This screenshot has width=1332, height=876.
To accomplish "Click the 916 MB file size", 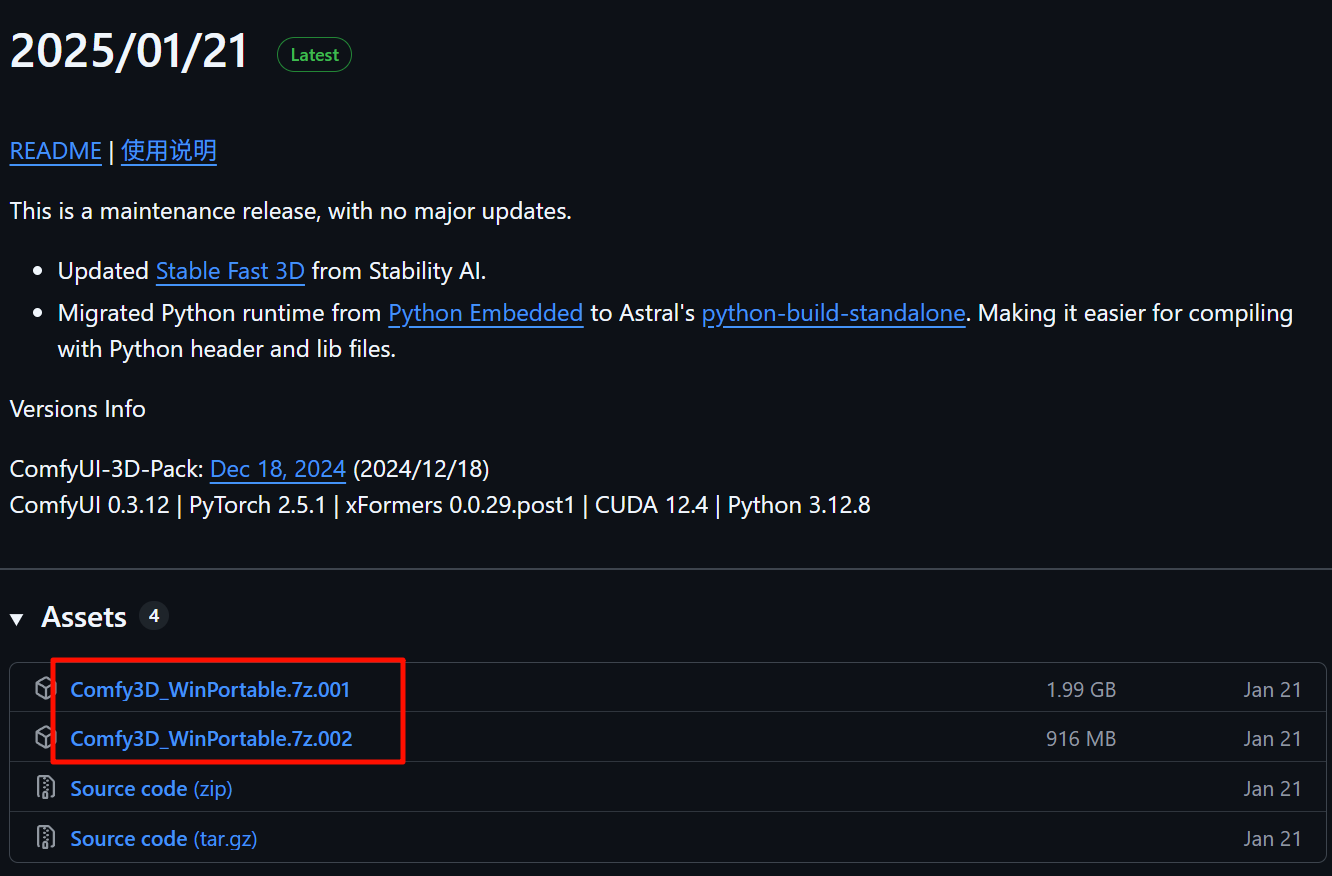I will click(x=1081, y=739).
